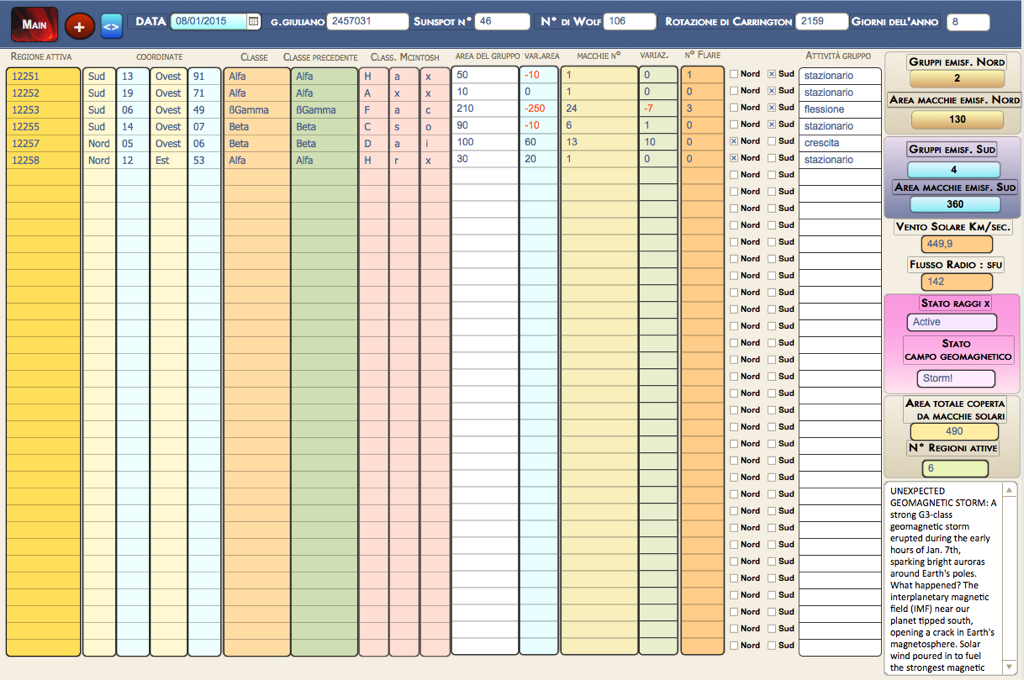
Task: Uncheck Nord for region 12257
Action: coord(734,141)
